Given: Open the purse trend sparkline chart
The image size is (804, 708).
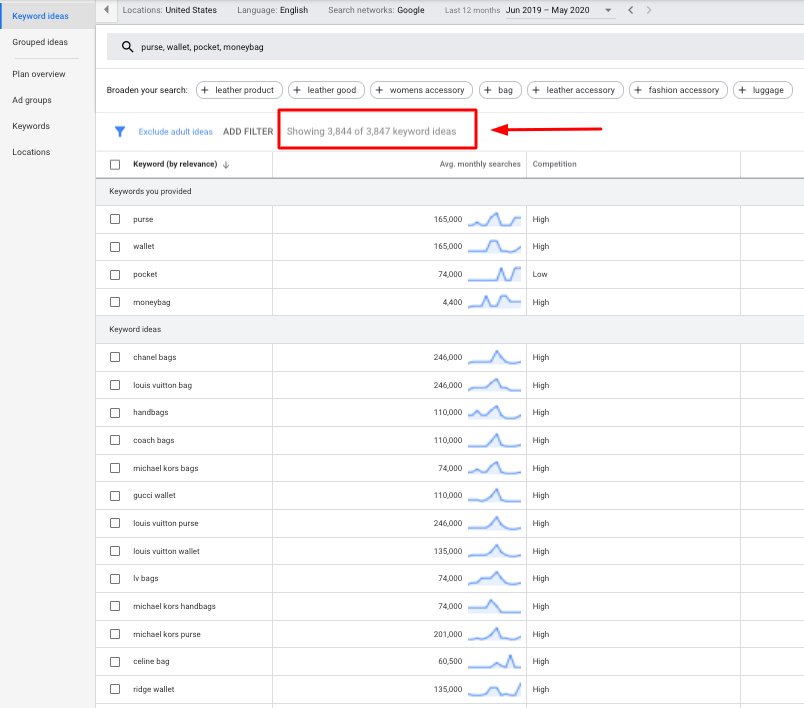Looking at the screenshot, I should tap(497, 219).
